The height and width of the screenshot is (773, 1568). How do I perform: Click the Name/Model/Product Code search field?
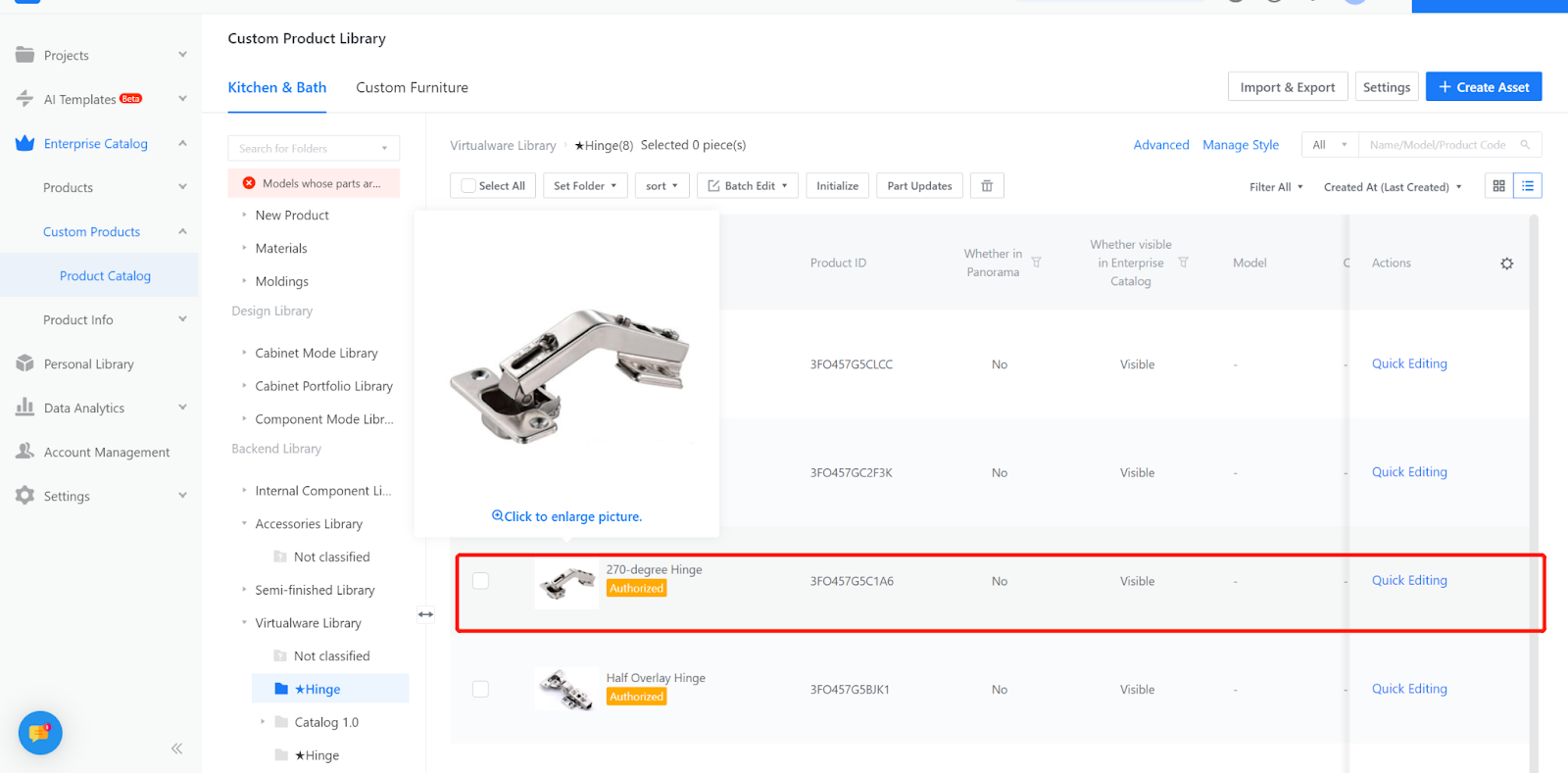coord(1438,145)
